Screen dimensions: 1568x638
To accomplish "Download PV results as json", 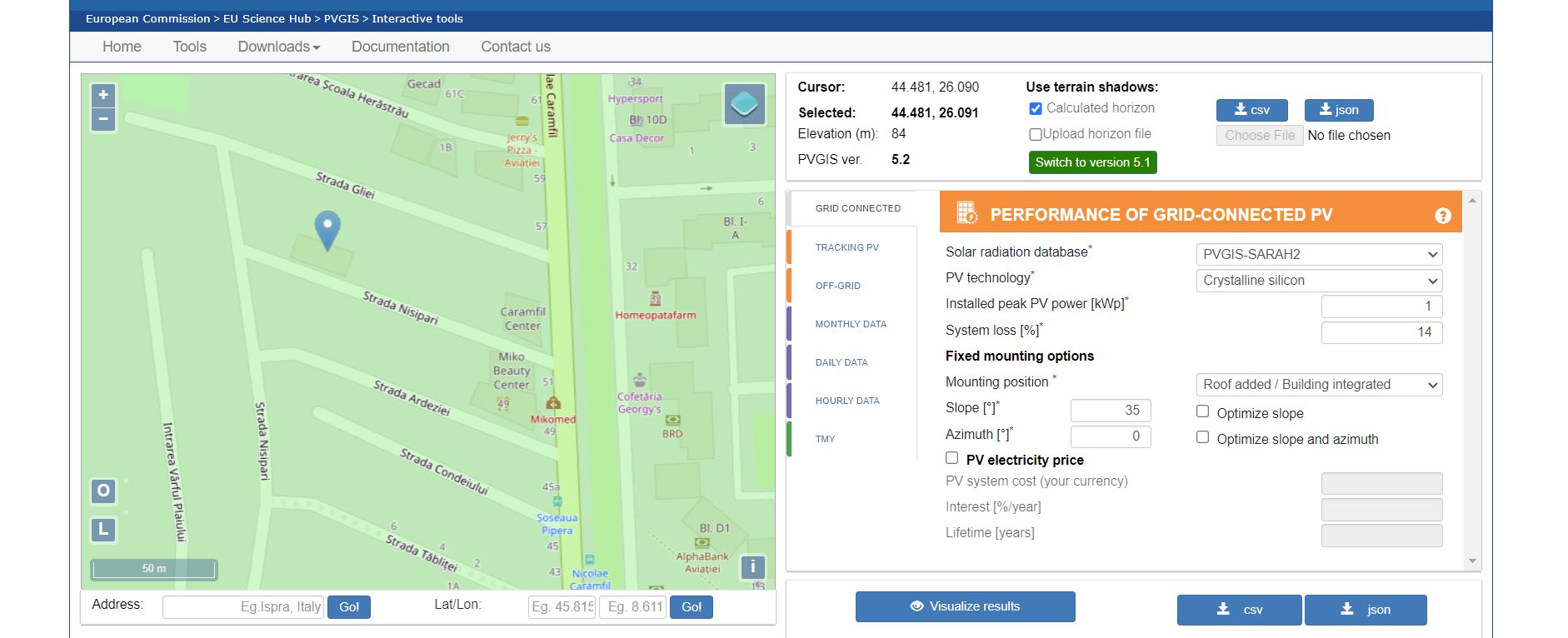I will (1366, 610).
